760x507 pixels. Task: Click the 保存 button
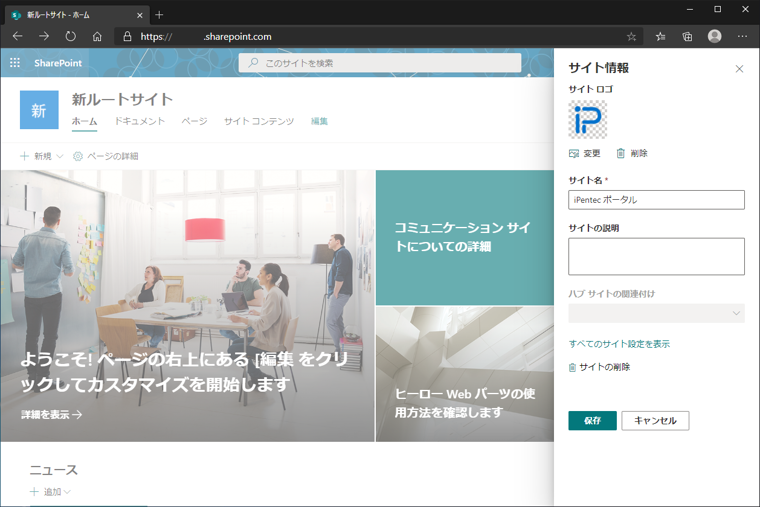tap(592, 421)
